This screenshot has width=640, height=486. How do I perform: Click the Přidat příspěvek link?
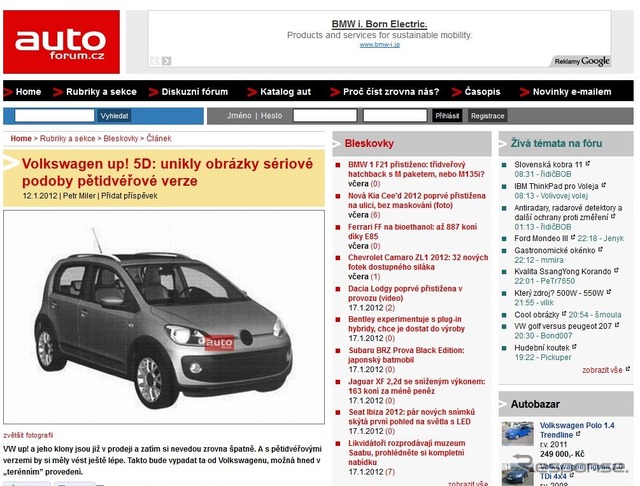coord(129,196)
